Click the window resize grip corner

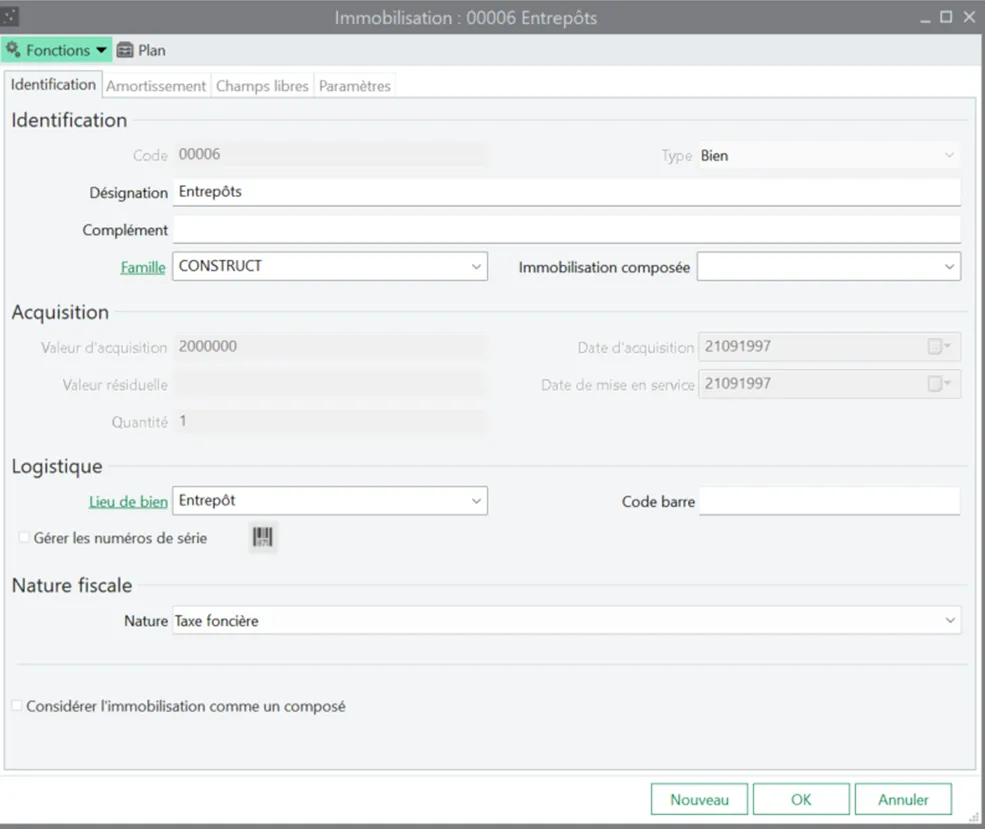[974, 817]
